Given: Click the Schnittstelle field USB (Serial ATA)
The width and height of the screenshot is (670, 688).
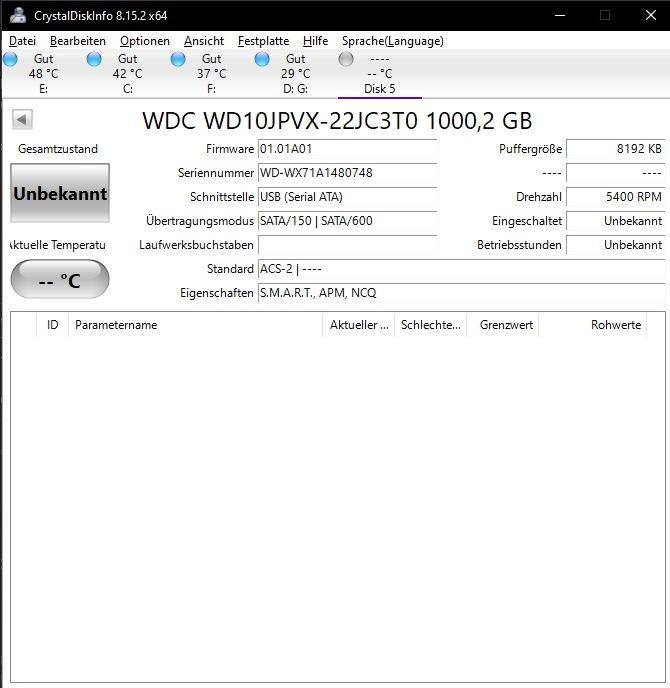Looking at the screenshot, I should [x=348, y=197].
